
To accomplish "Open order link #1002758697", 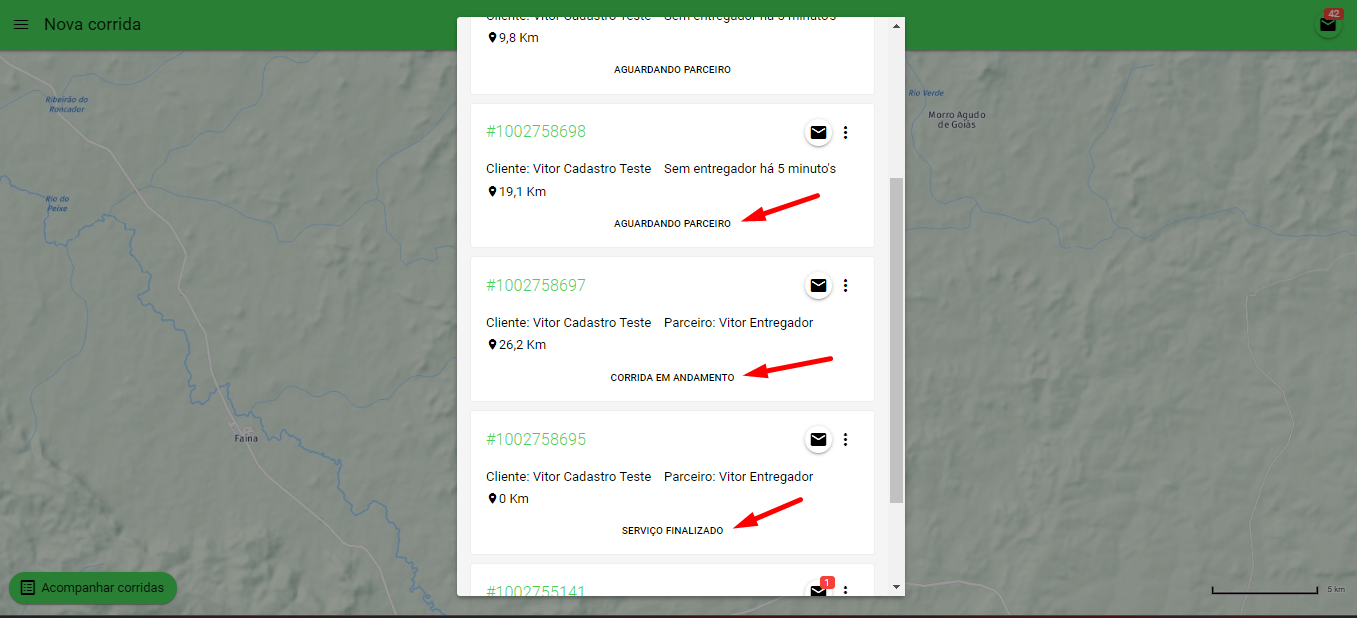I will coord(536,286).
